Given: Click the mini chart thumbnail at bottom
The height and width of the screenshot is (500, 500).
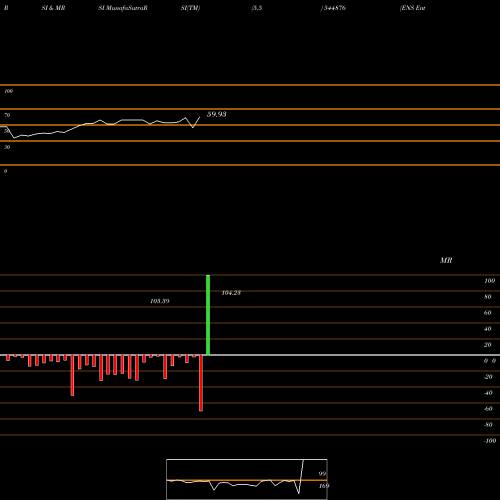Looking at the screenshot, I should (x=247, y=479).
